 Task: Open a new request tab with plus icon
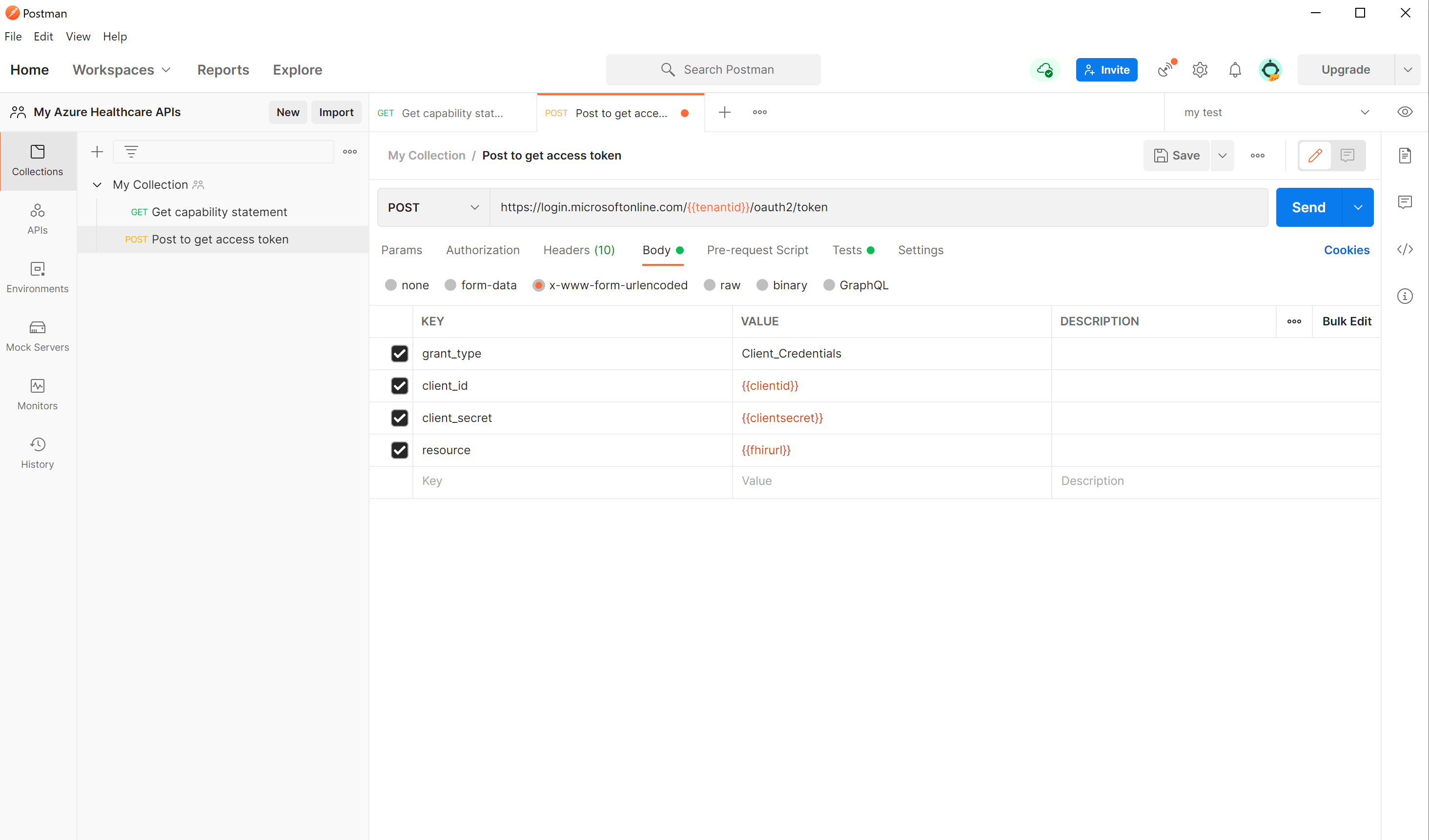click(x=724, y=112)
